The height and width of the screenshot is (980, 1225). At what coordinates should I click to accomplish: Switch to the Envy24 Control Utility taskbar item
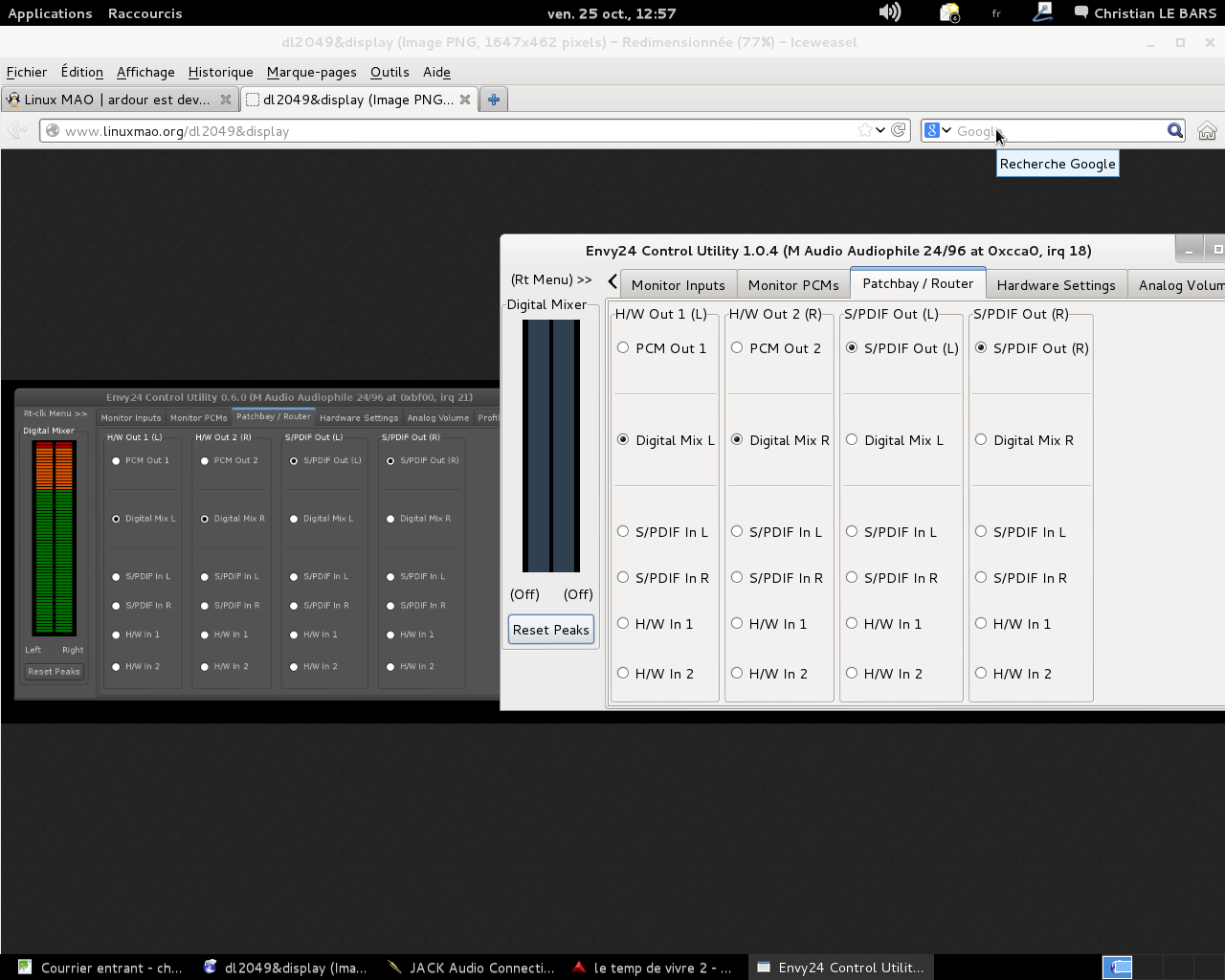tap(840, 968)
